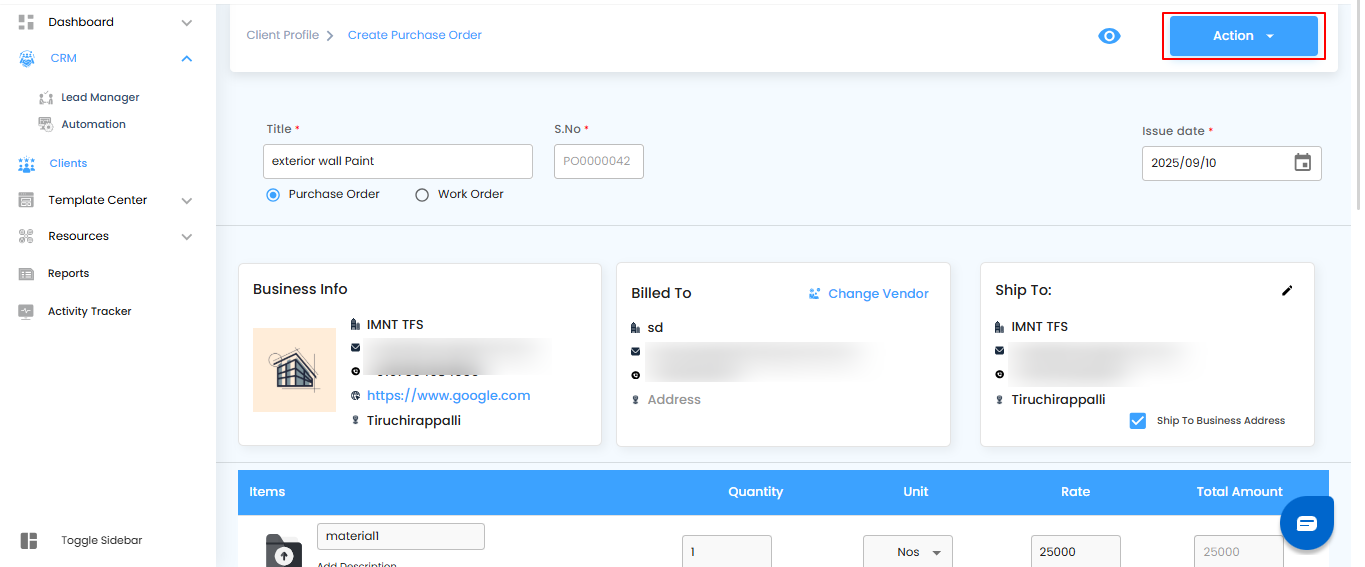Viewport: 1365px width, 567px height.
Task: Open the chat support bubble
Action: point(1307,523)
